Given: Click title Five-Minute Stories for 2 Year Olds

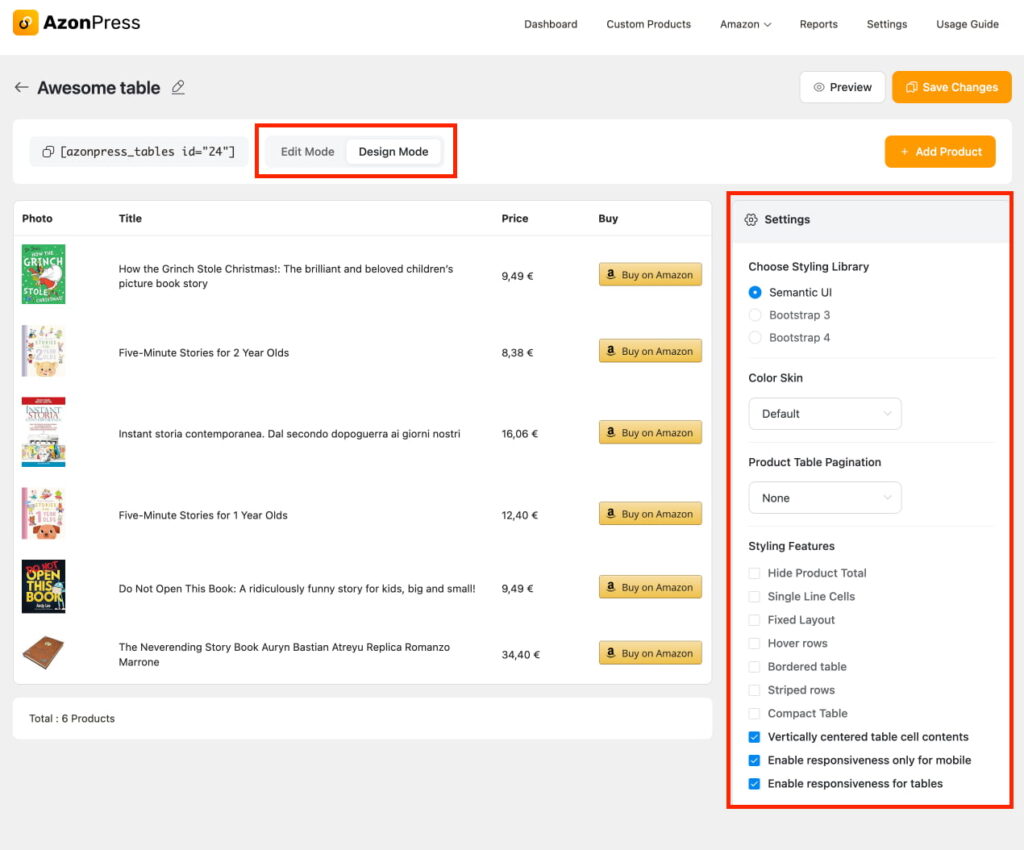Looking at the screenshot, I should click(x=204, y=353).
